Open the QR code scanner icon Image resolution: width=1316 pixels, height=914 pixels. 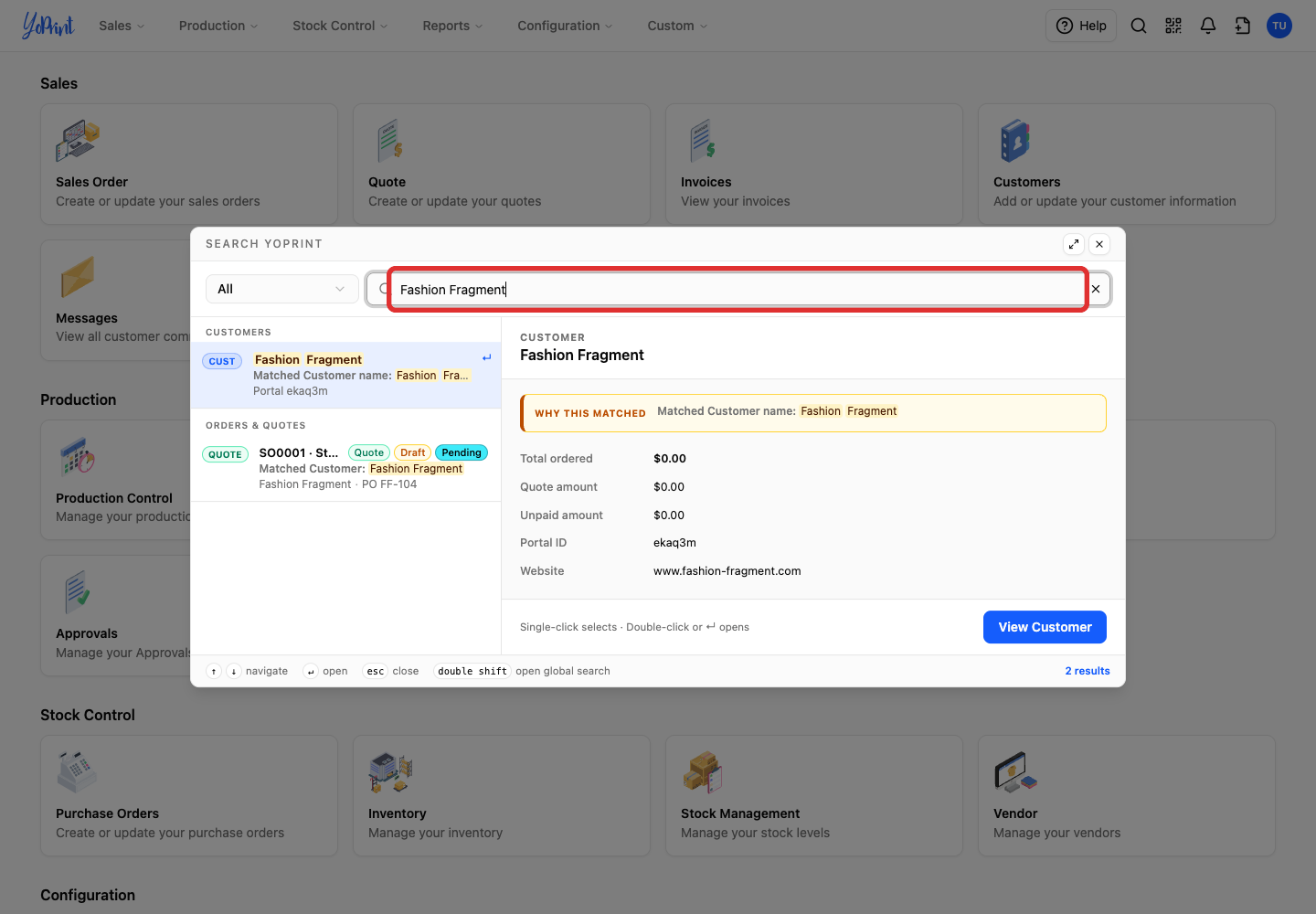coord(1173,26)
